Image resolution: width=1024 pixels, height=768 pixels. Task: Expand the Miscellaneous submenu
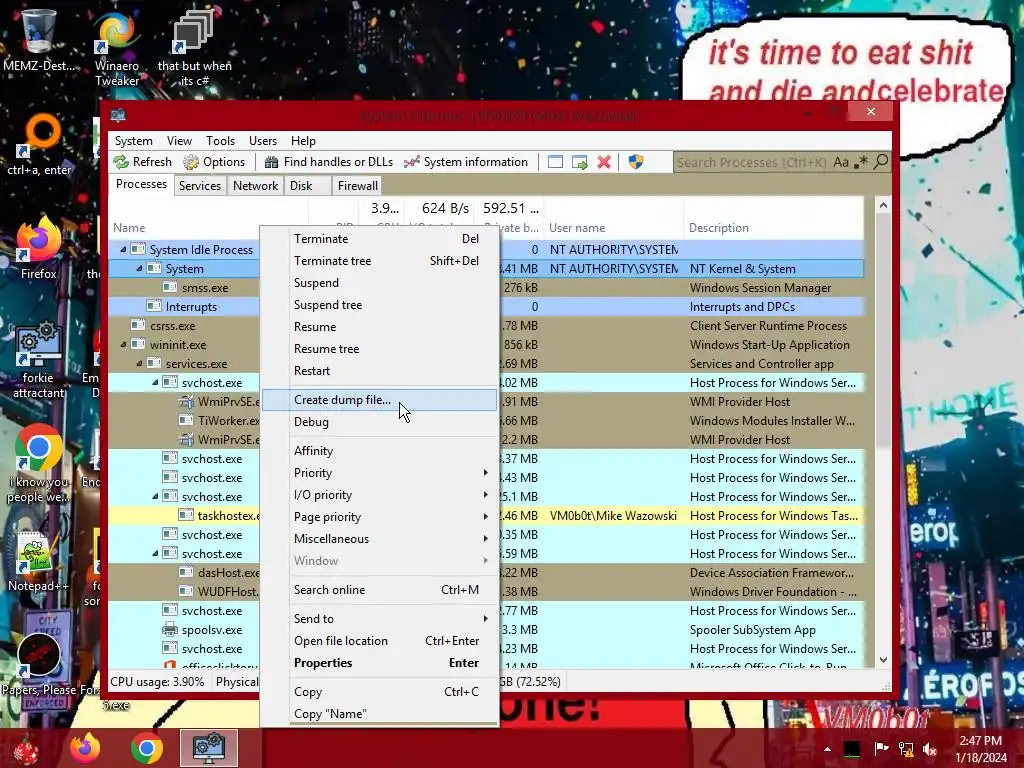(380, 539)
